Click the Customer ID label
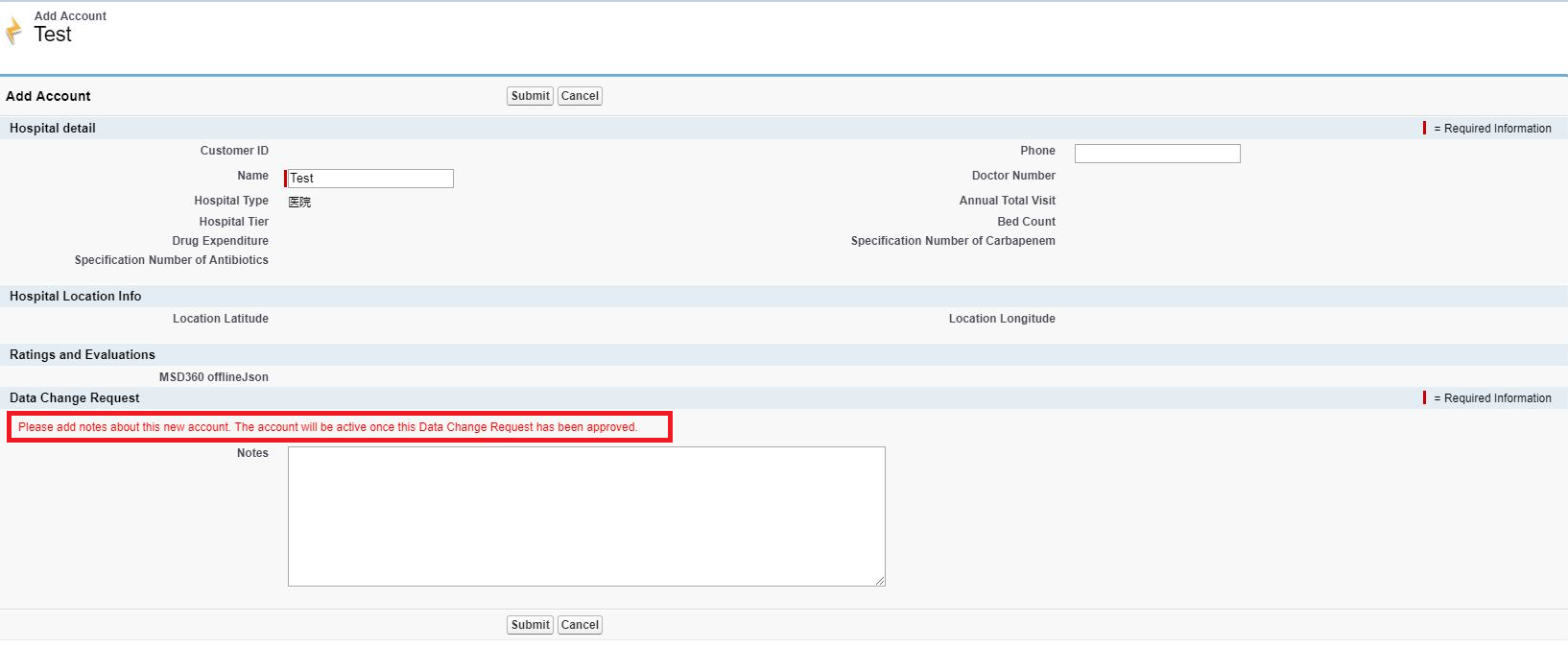 point(234,151)
